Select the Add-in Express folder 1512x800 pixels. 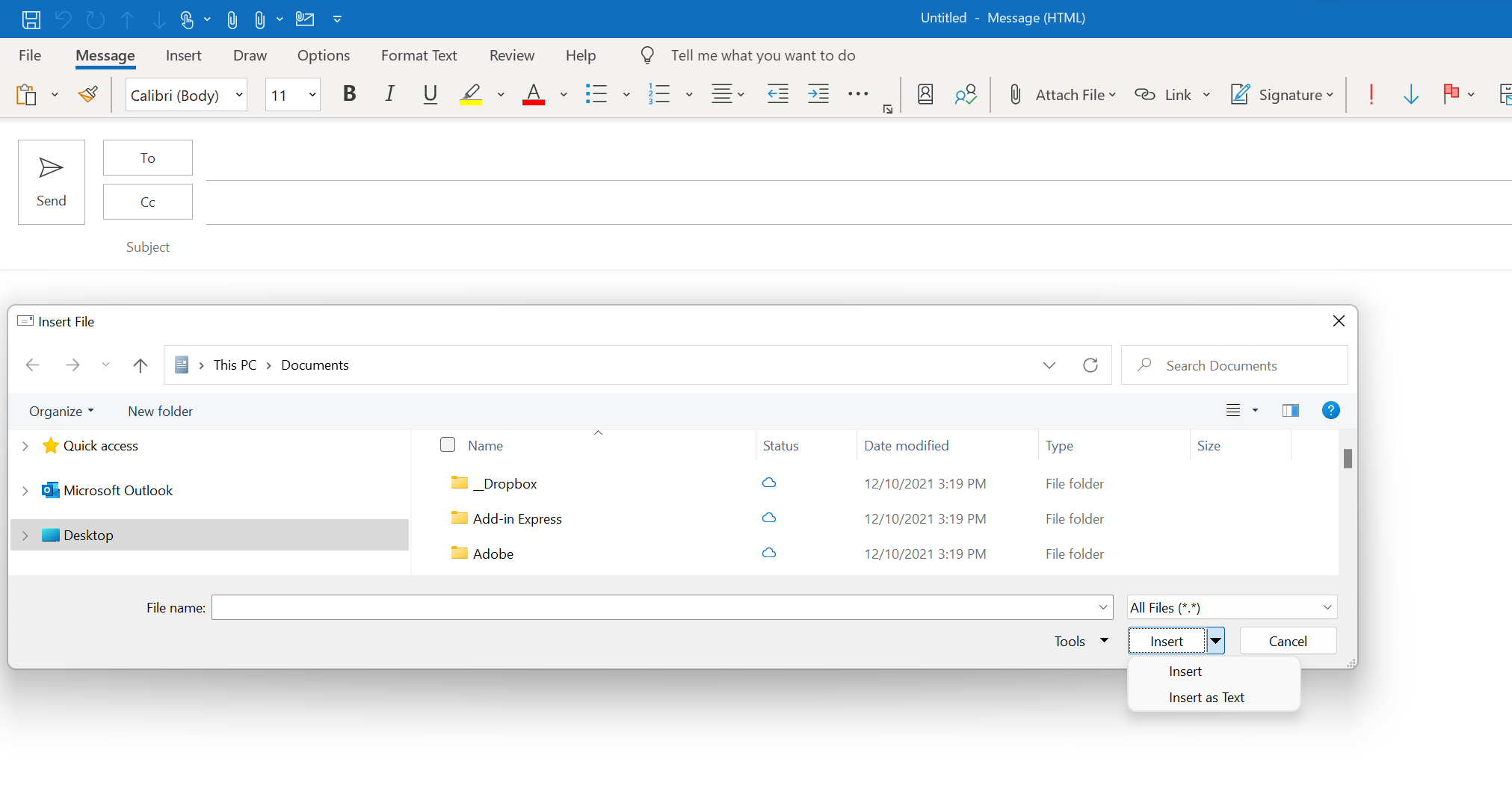517,518
